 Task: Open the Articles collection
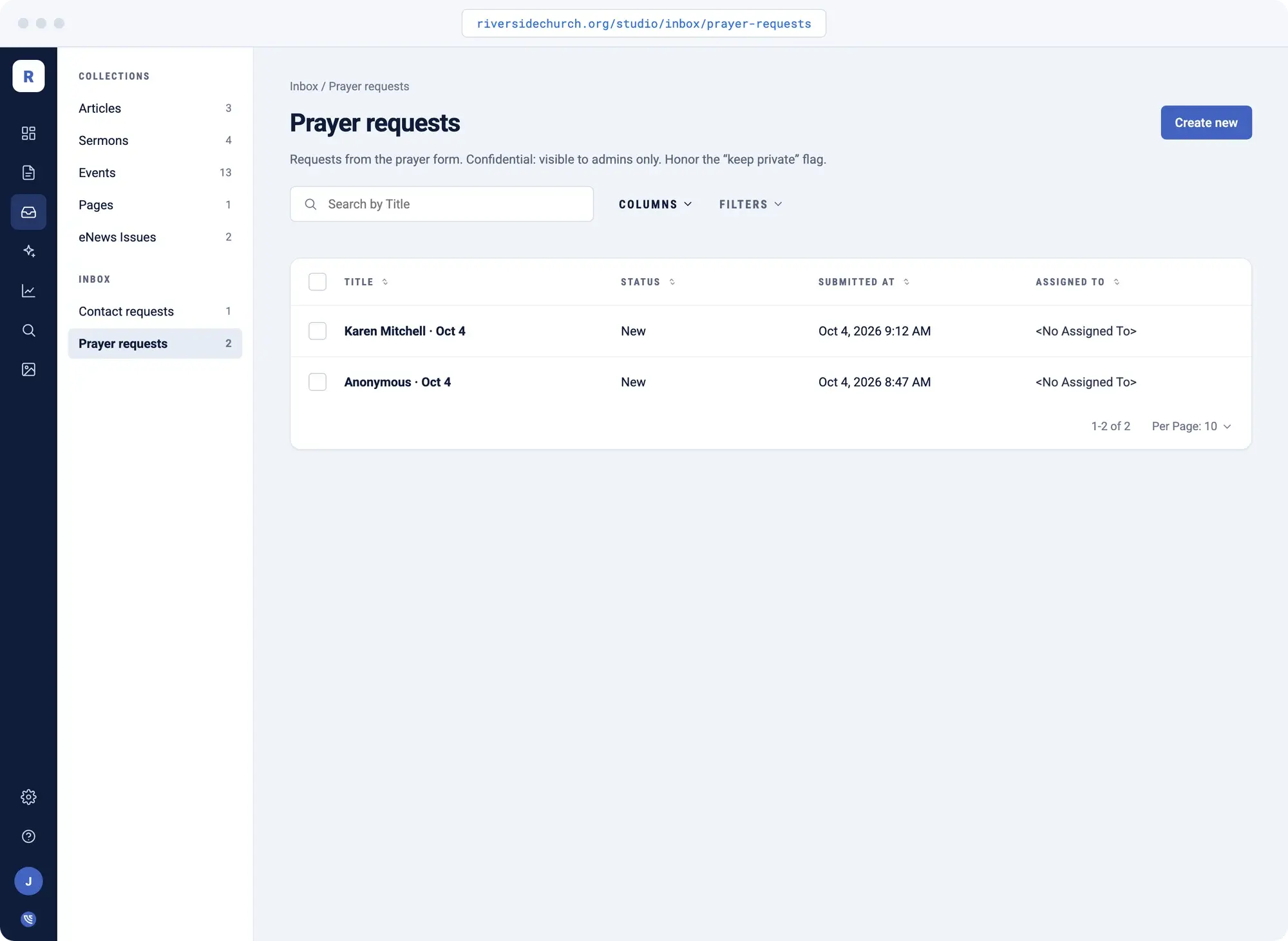(x=155, y=108)
